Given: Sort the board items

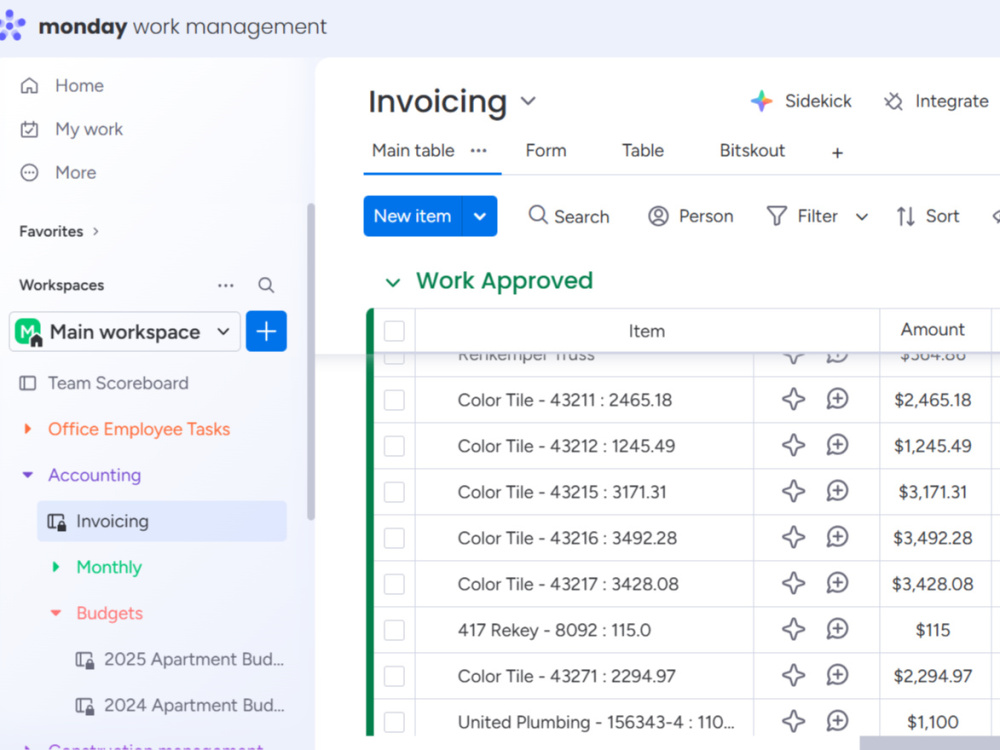Looking at the screenshot, I should coord(928,216).
